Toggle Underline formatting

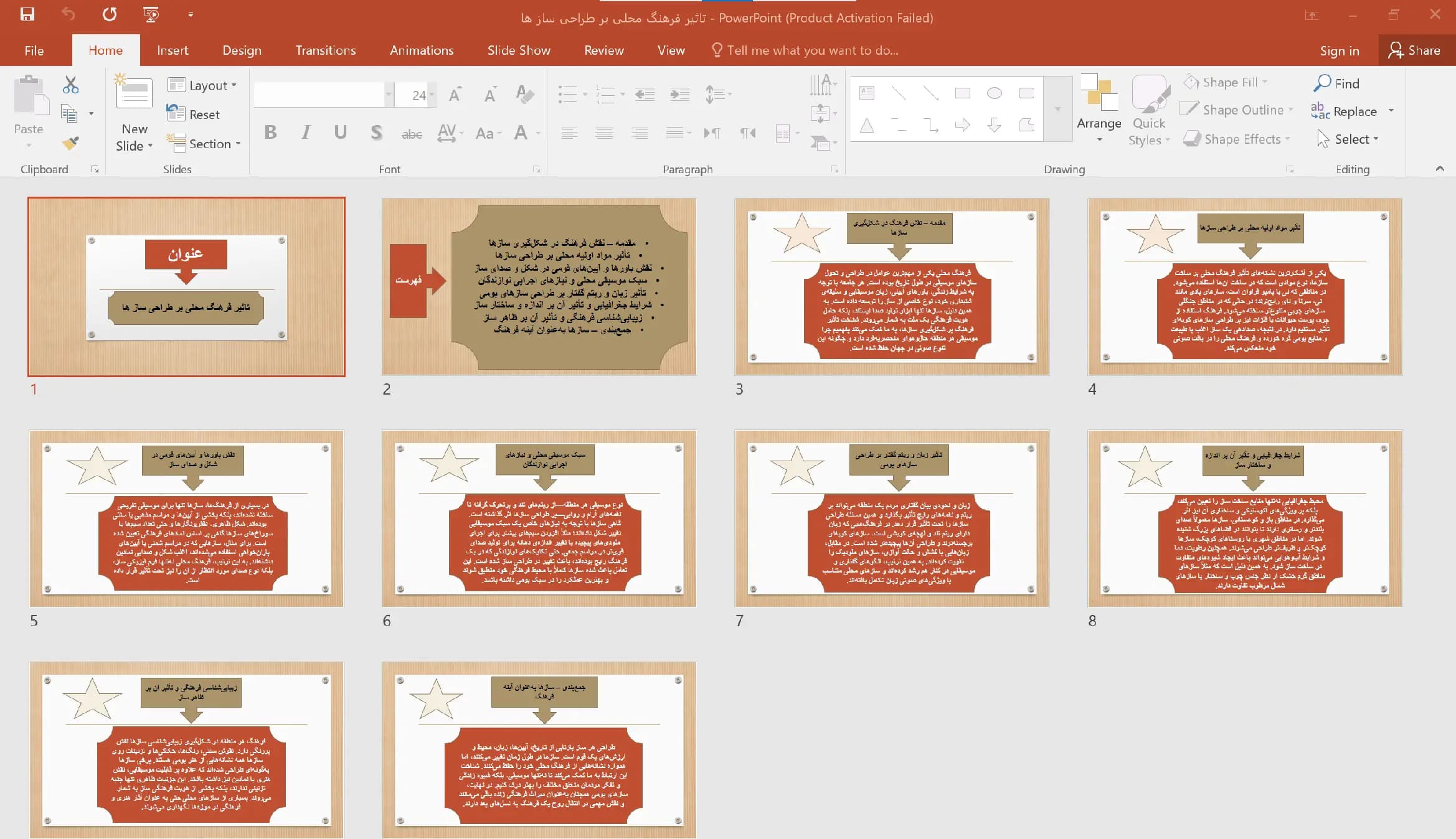[340, 133]
